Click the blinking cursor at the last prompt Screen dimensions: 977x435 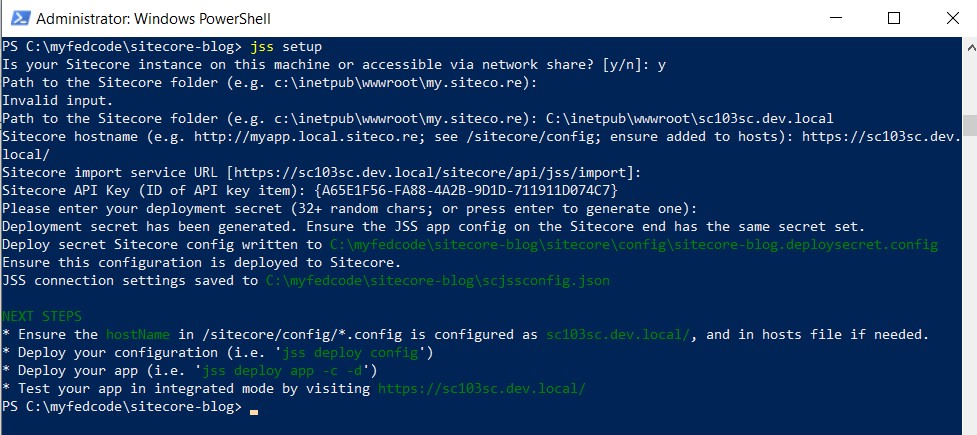[254, 409]
